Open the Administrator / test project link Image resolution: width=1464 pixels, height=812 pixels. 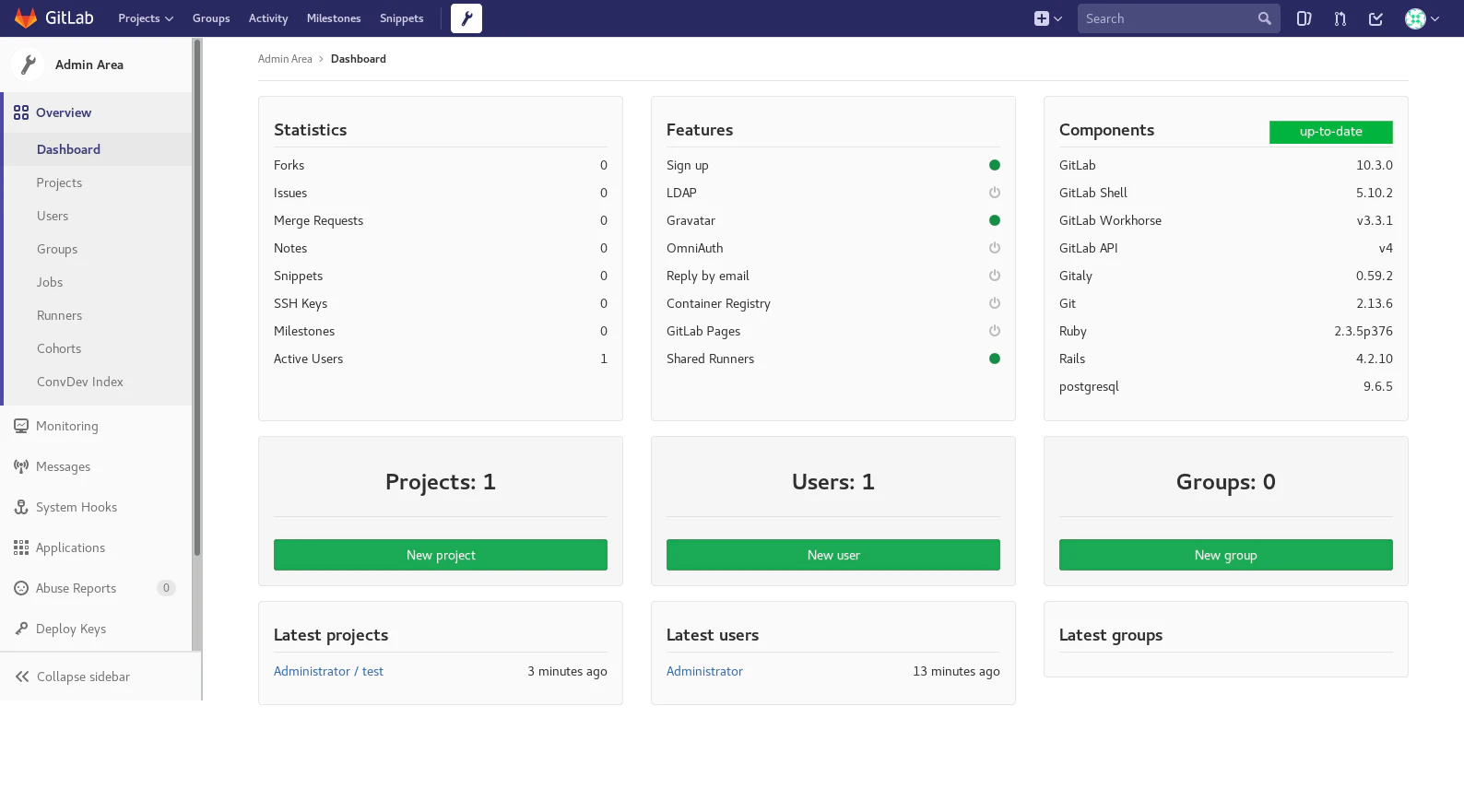click(x=328, y=671)
